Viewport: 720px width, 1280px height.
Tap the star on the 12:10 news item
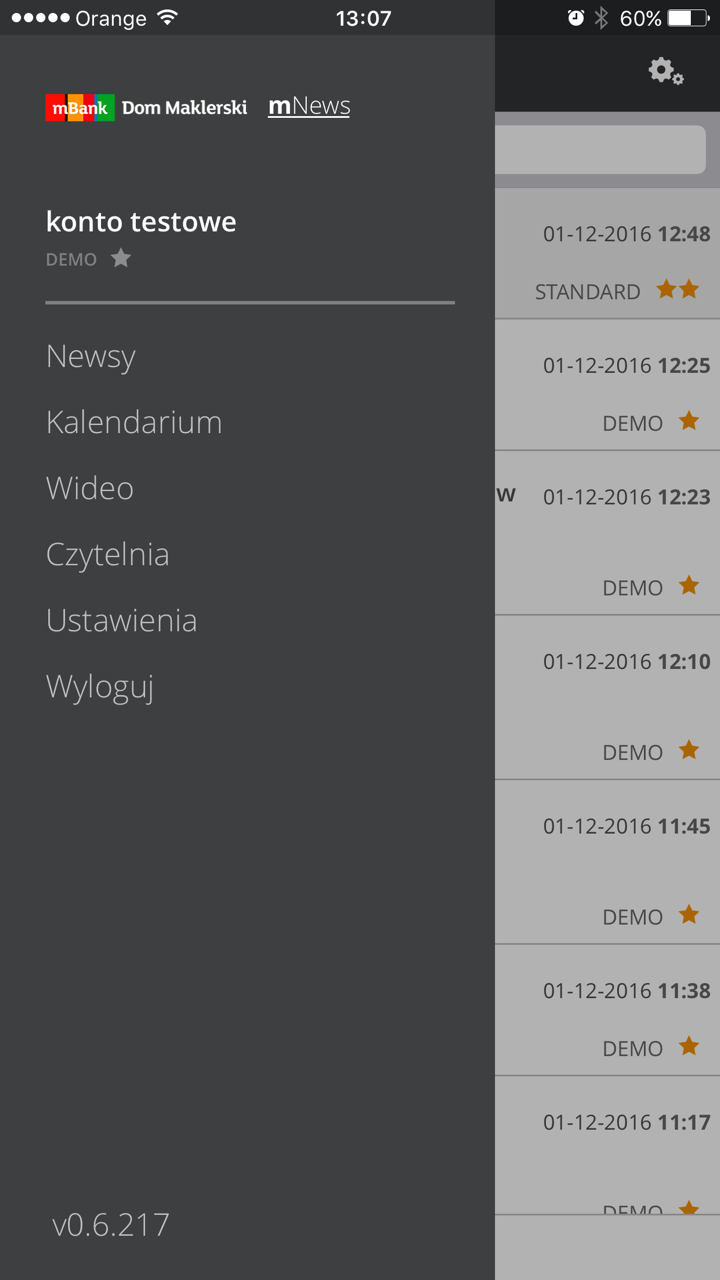tap(689, 750)
